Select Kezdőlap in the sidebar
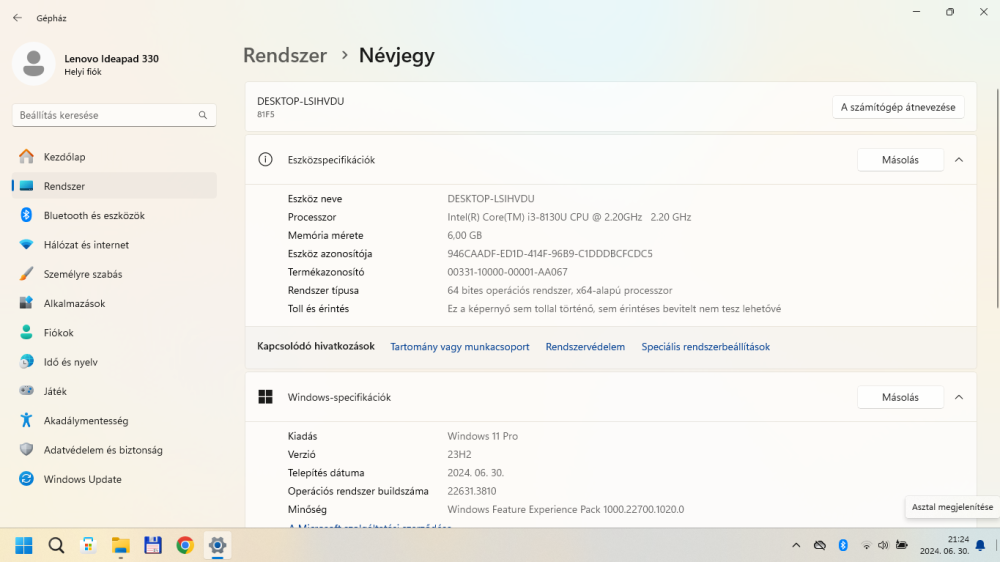This screenshot has width=1000, height=562. (64, 157)
